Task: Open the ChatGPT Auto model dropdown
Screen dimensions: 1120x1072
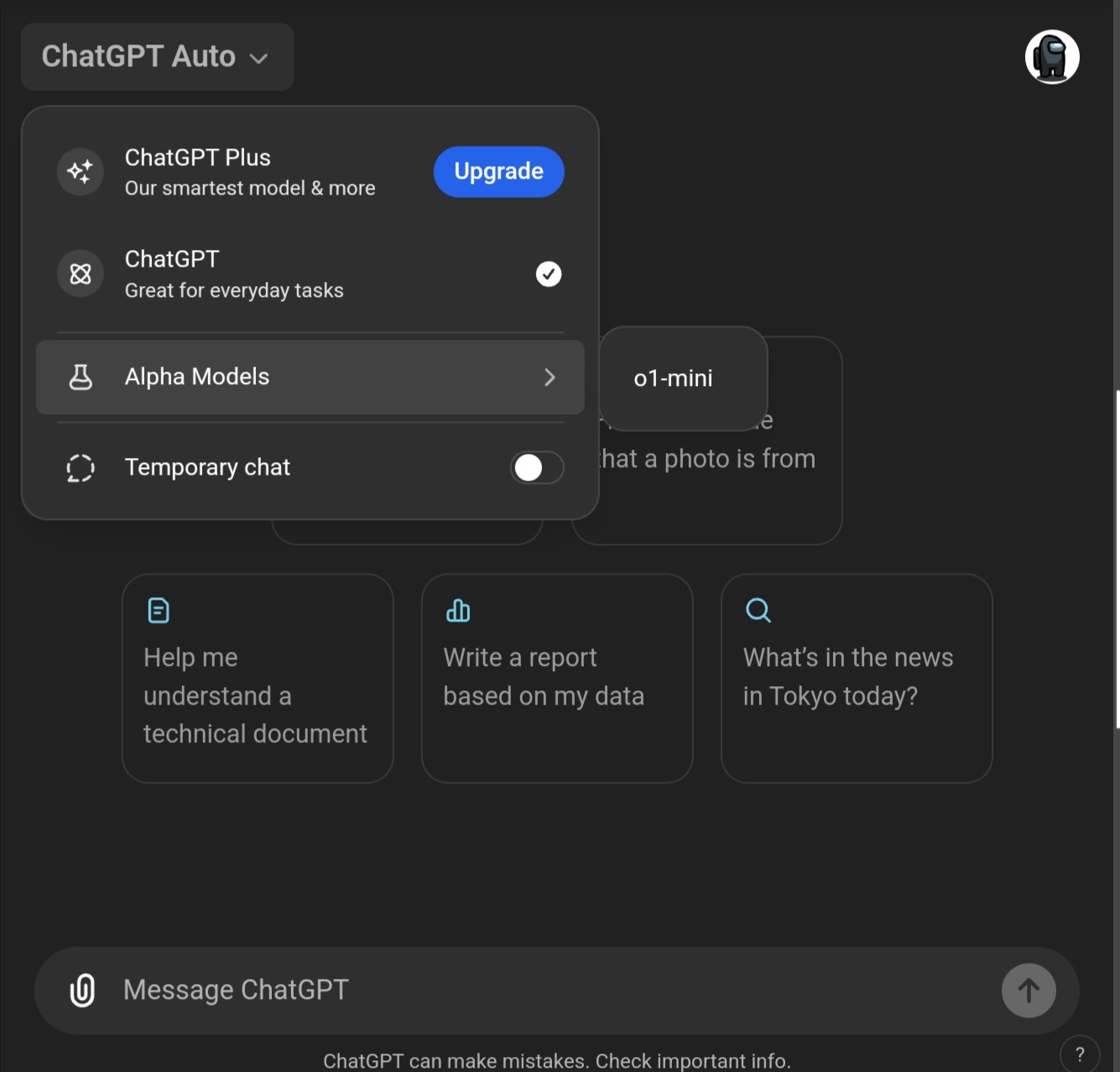Action: 157,56
